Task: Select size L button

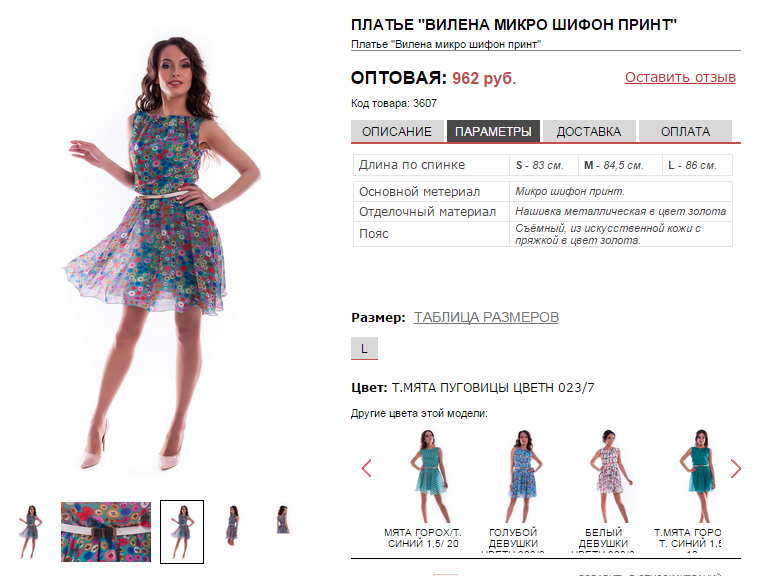Action: [x=364, y=348]
